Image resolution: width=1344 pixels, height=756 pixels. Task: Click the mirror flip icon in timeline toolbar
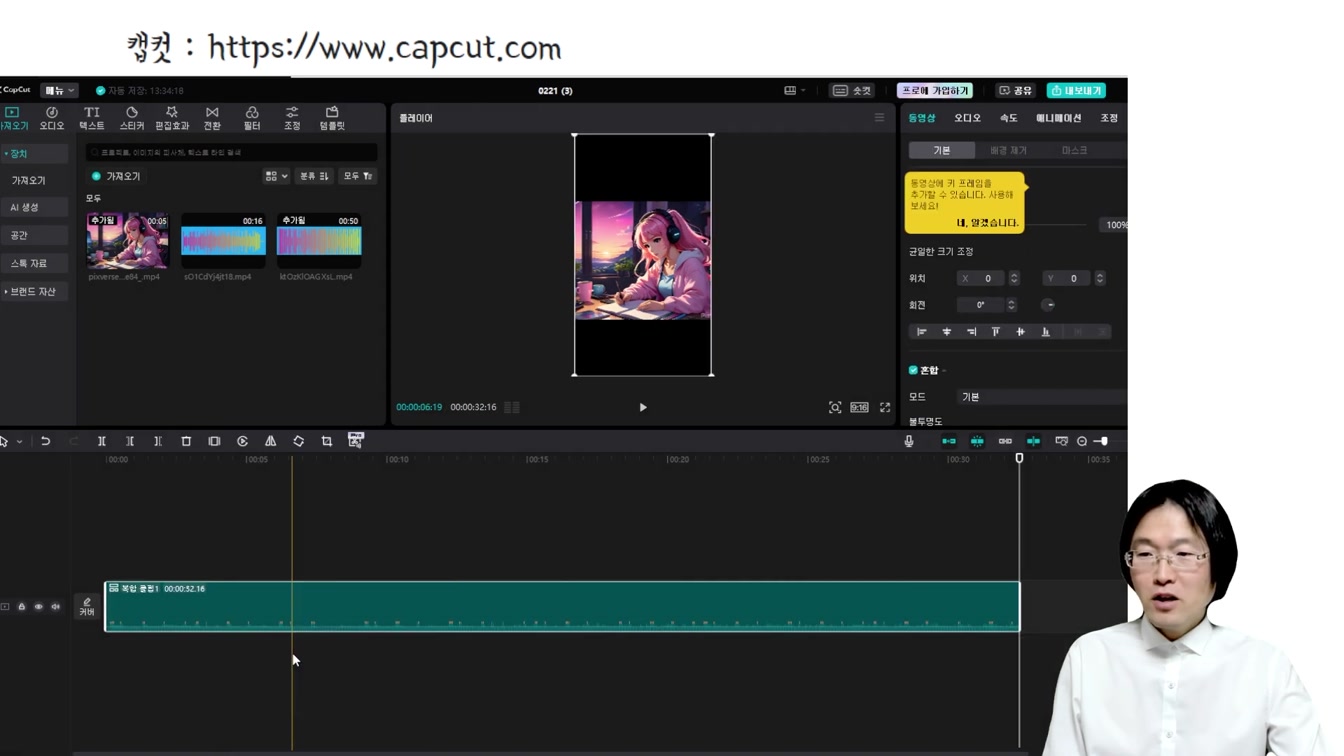(270, 441)
